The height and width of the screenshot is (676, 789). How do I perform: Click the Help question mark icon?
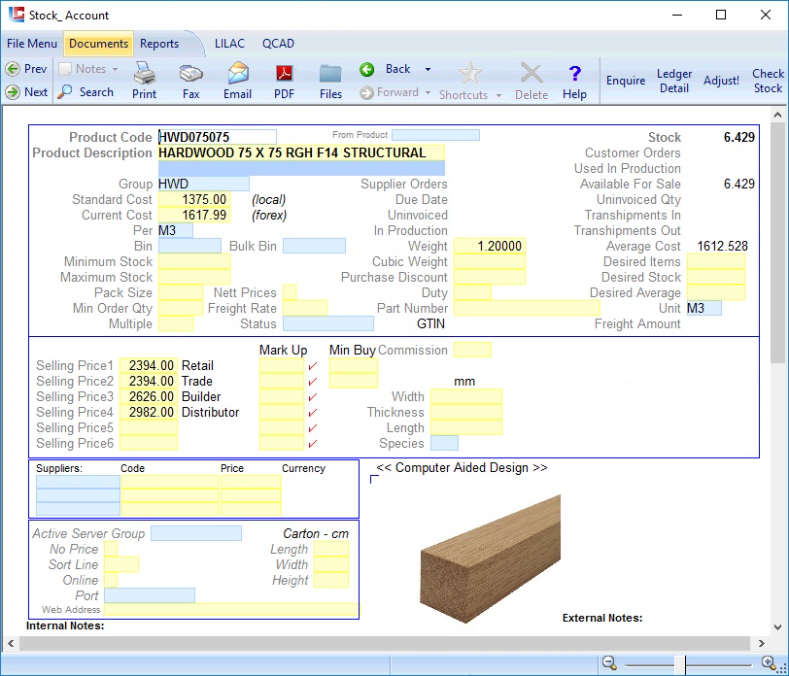click(574, 74)
